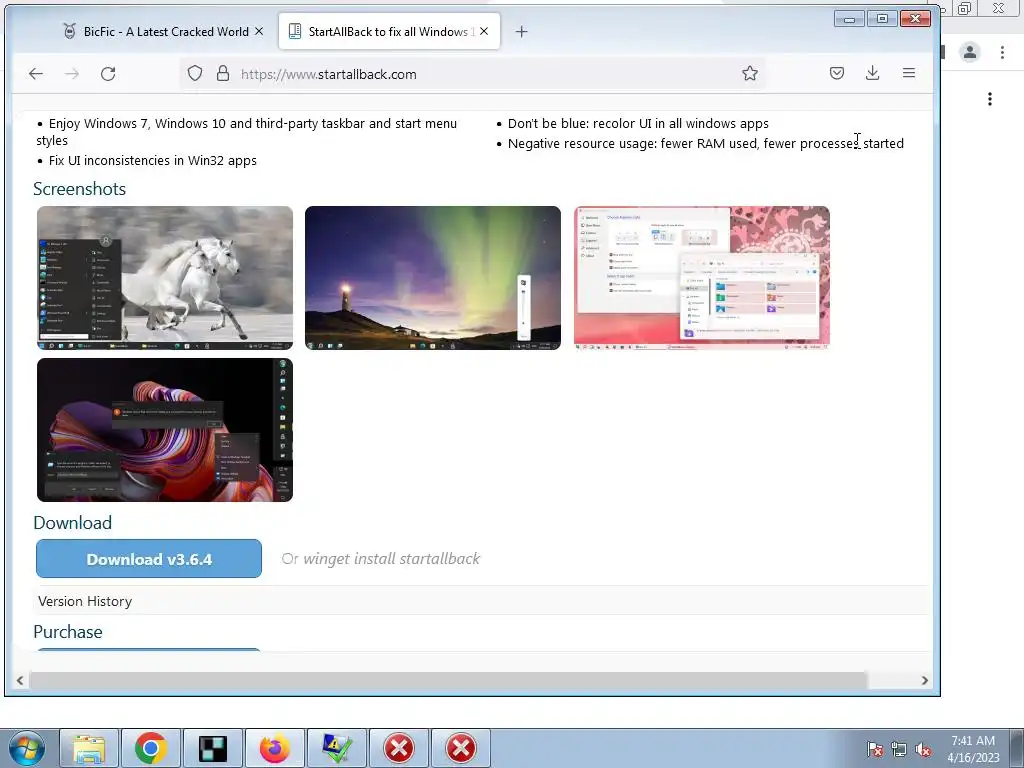
Task: Click 'Fix UI inconsistencies in Win32 apps' bullet
Action: (153, 161)
